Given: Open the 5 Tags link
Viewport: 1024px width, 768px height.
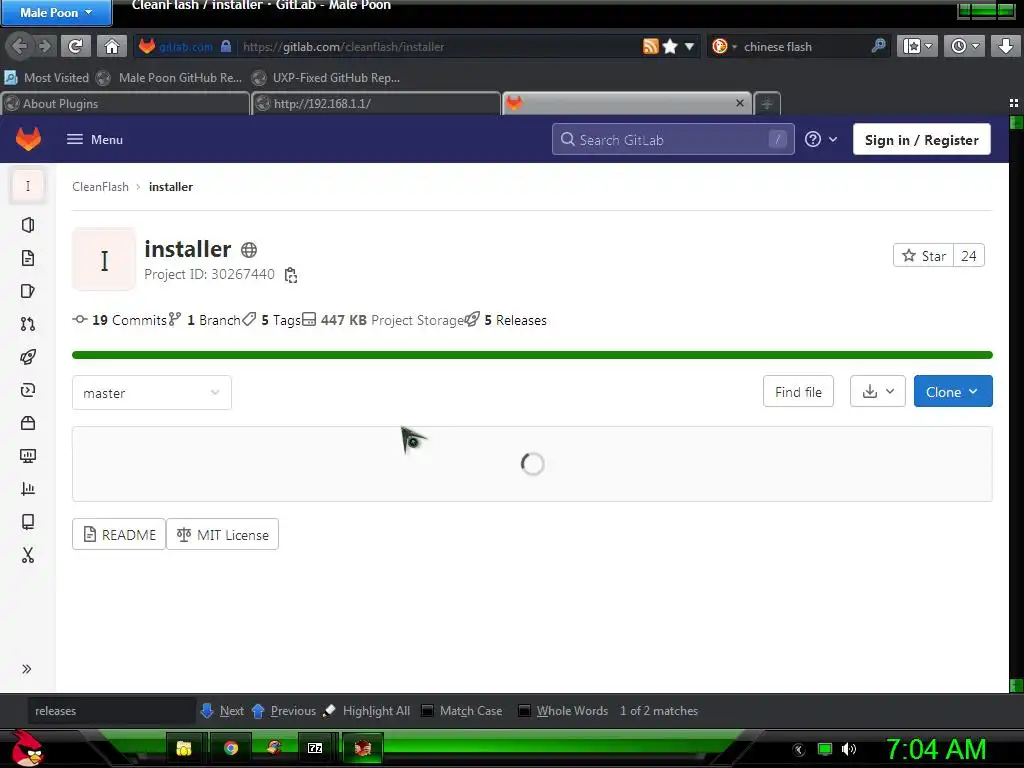Looking at the screenshot, I should point(271,320).
